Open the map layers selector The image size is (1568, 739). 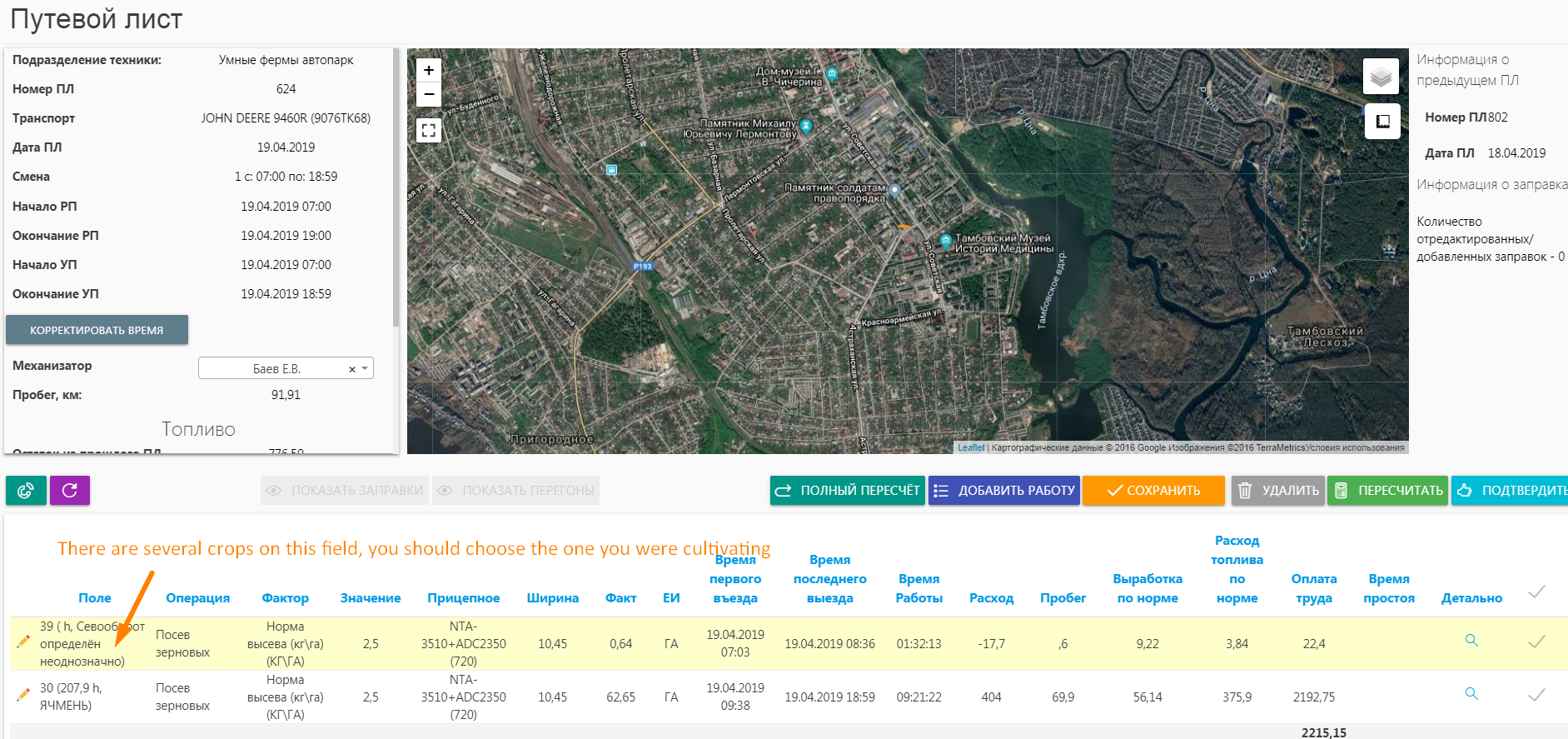point(1381,77)
